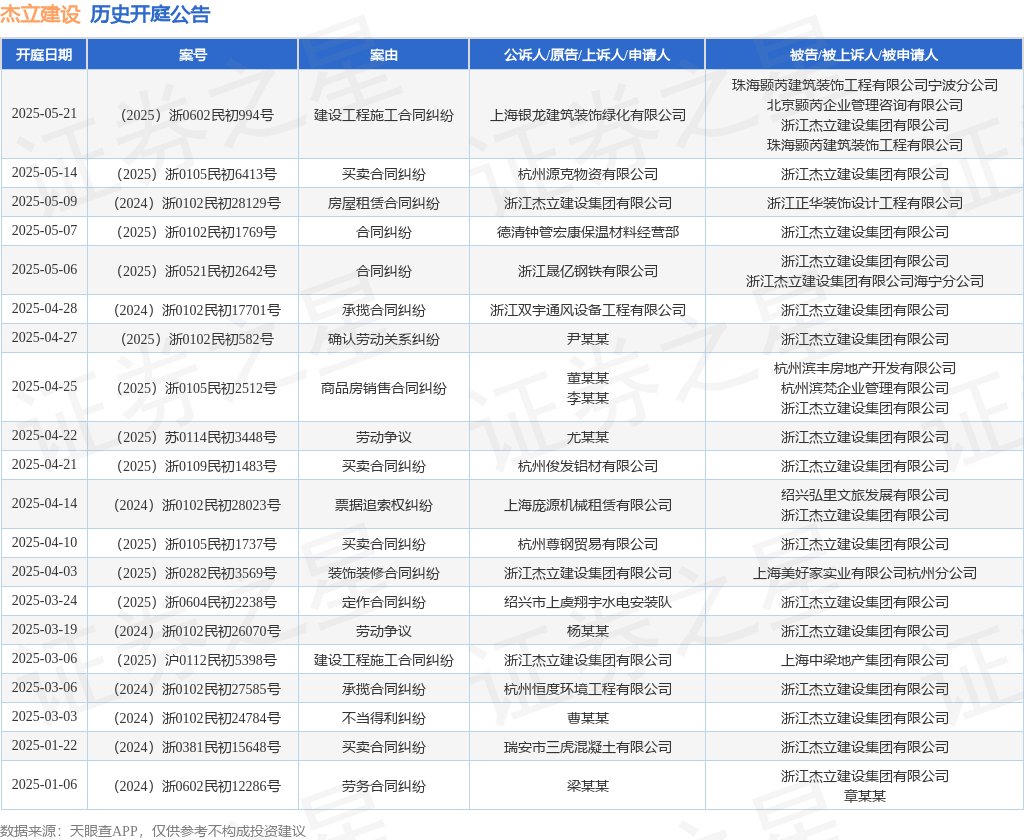Click plaintiff 德清钟管宏康保温材料经营部

588,232
